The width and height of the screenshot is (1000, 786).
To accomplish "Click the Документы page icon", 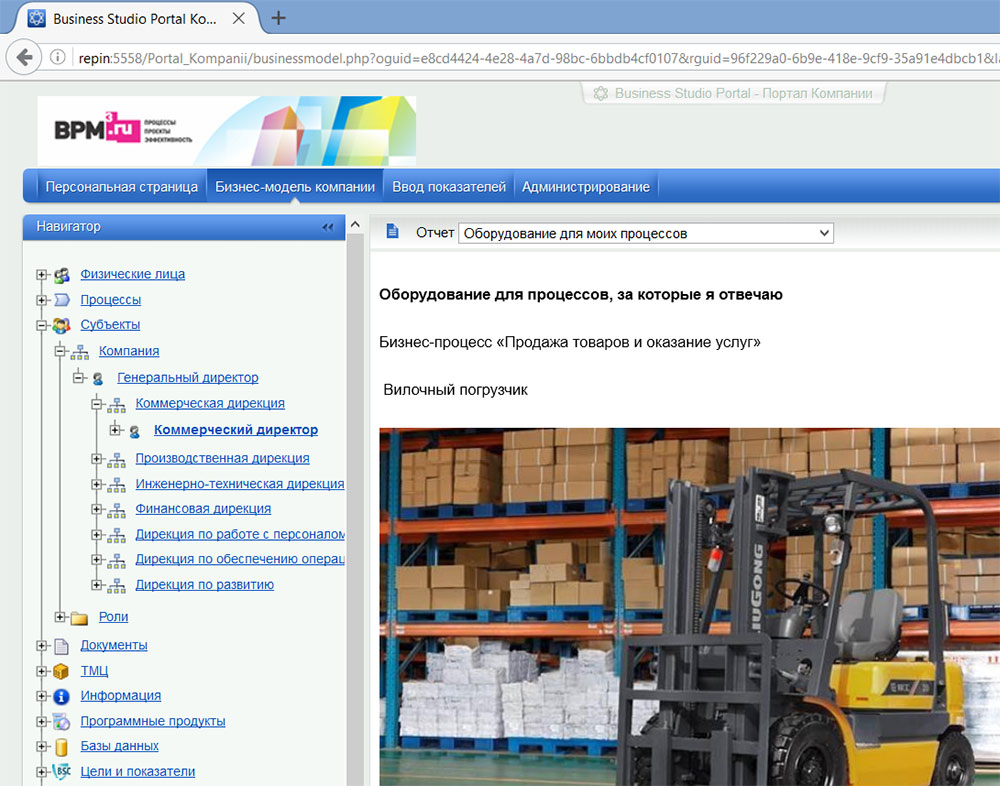I will tap(62, 646).
